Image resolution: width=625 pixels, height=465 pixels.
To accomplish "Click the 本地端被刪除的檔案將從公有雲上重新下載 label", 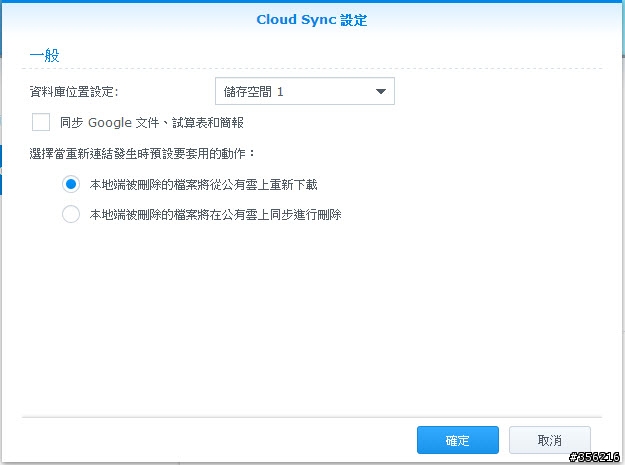I will coord(203,185).
